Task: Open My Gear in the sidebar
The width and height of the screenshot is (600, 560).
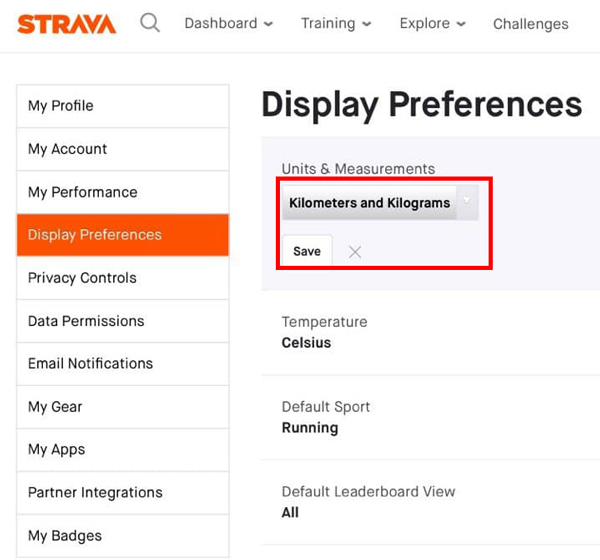Action: tap(122, 407)
